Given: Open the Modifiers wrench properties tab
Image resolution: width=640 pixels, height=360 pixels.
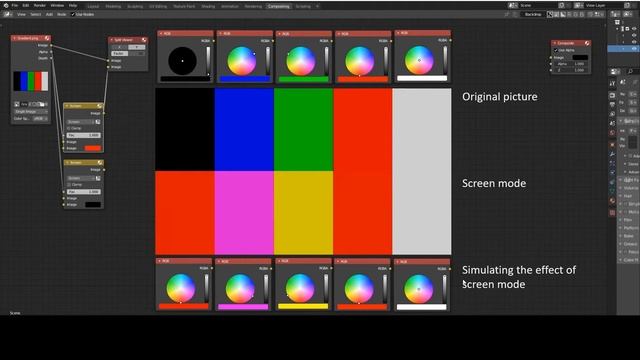Looking at the screenshot, I should point(612,154).
